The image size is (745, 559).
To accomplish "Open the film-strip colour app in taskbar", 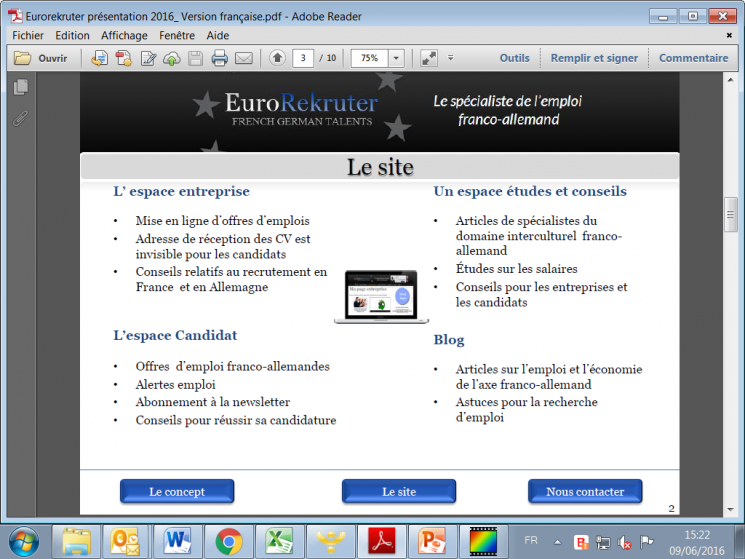I will 483,542.
